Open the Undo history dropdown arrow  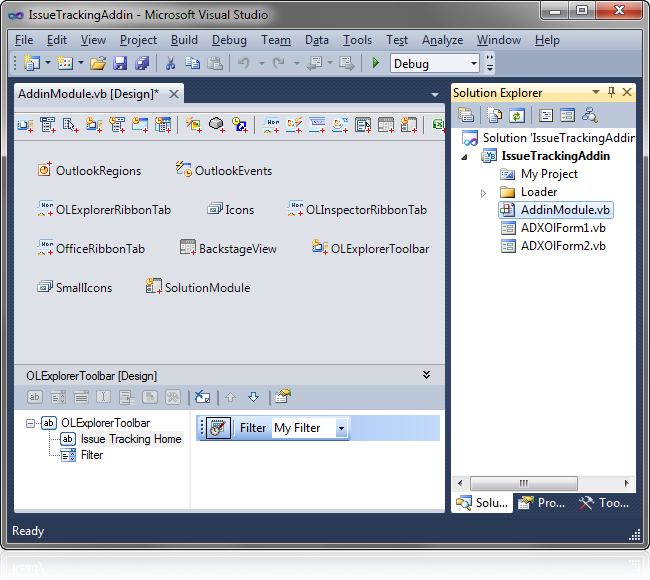pyautogui.click(x=262, y=63)
